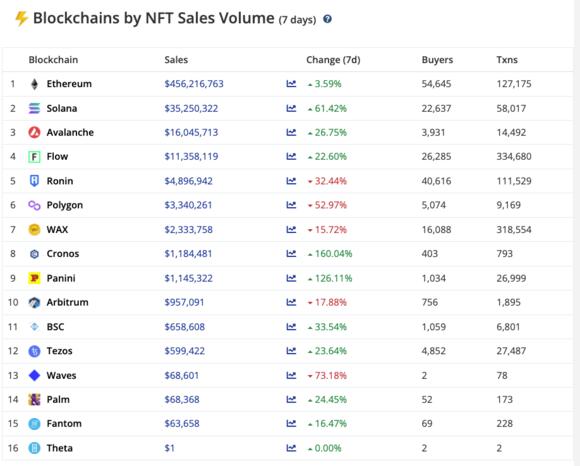Open the Cronos sales chart icon
The width and height of the screenshot is (580, 466).
pyautogui.click(x=291, y=254)
